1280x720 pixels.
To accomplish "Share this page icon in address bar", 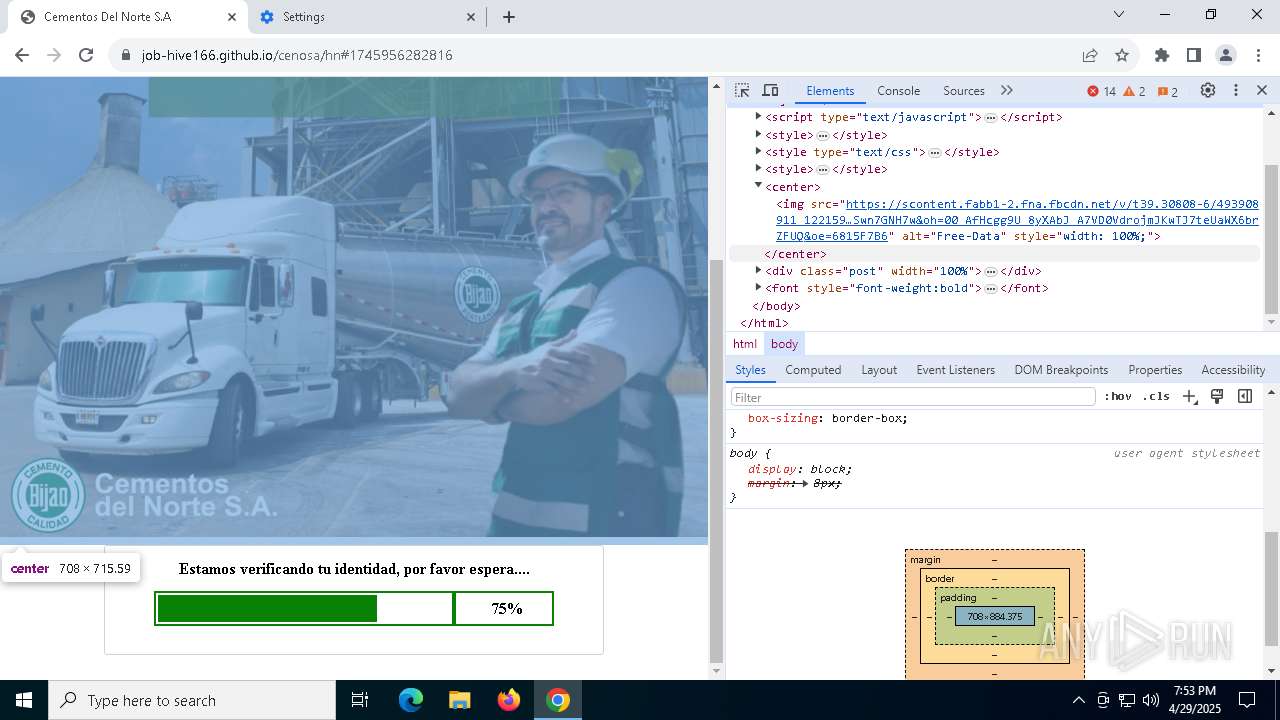I will point(1090,55).
